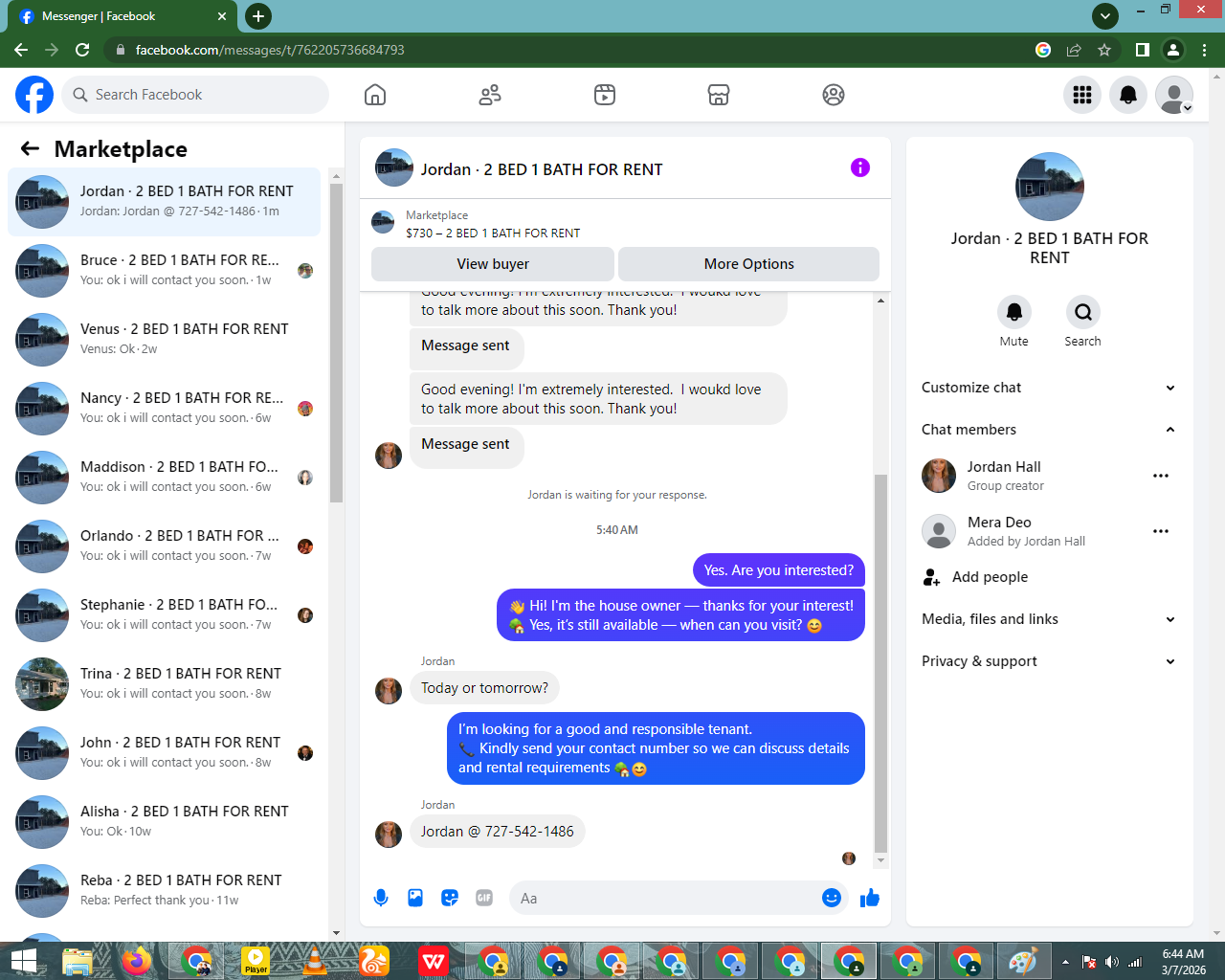
Task: Click the conversation list scrollbar
Action: 336,343
